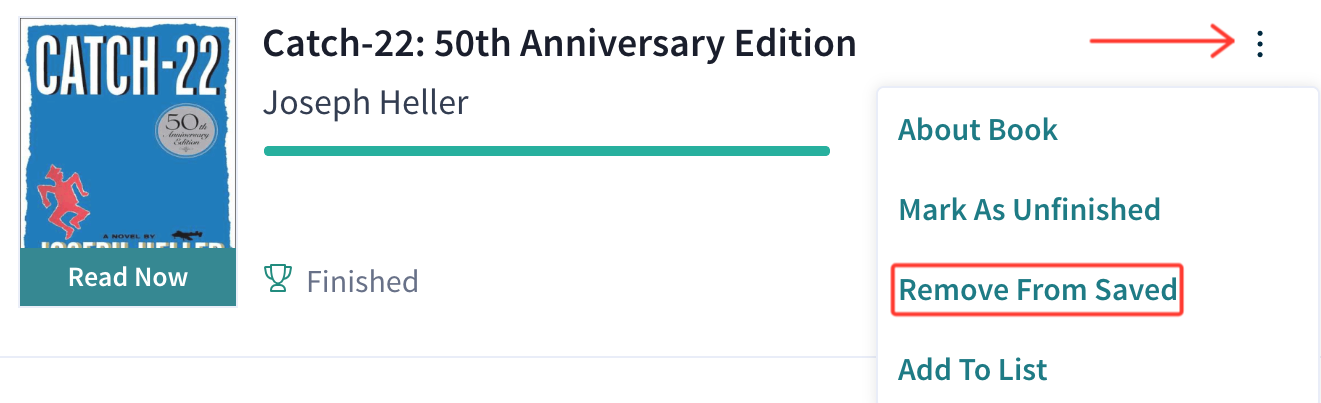This screenshot has height=403, width=1321.
Task: Click the silver 50th Anniversary badge on cover
Action: [185, 131]
